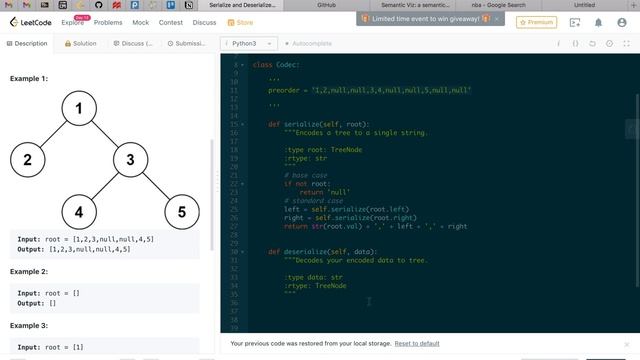Format code with the braces icon

575,43
